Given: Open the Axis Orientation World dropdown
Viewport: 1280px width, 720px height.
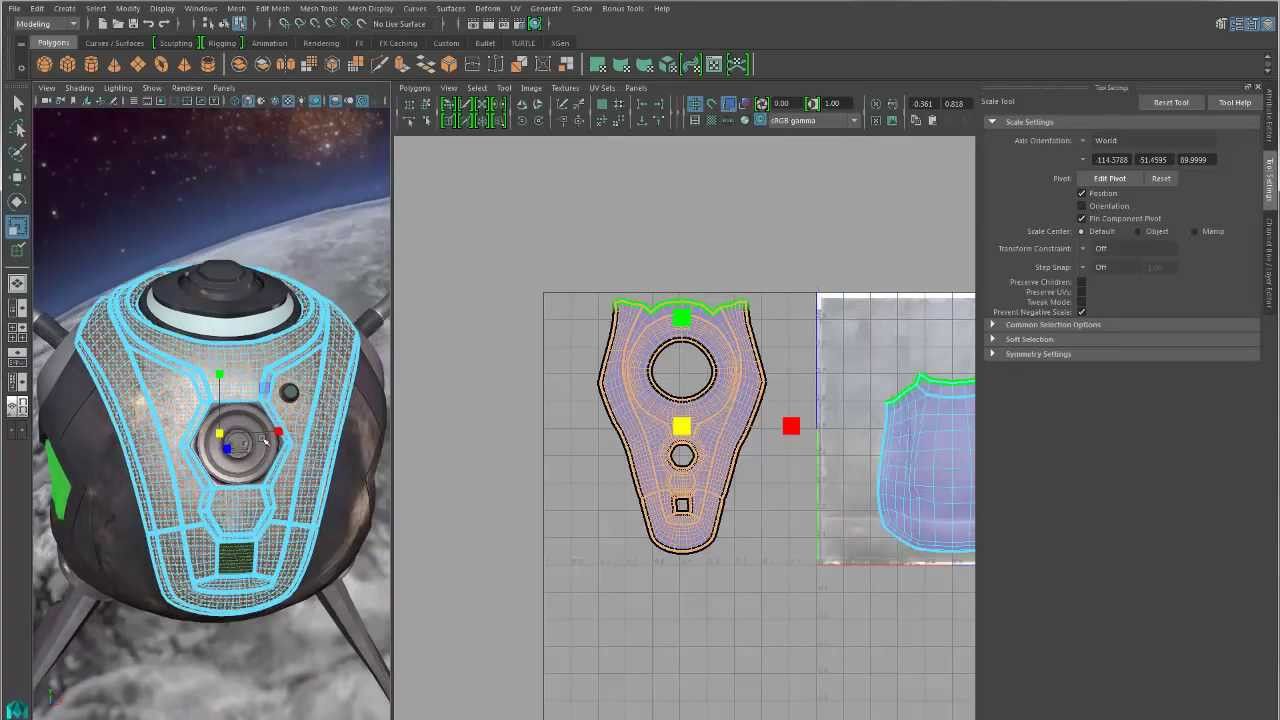Looking at the screenshot, I should [1147, 141].
